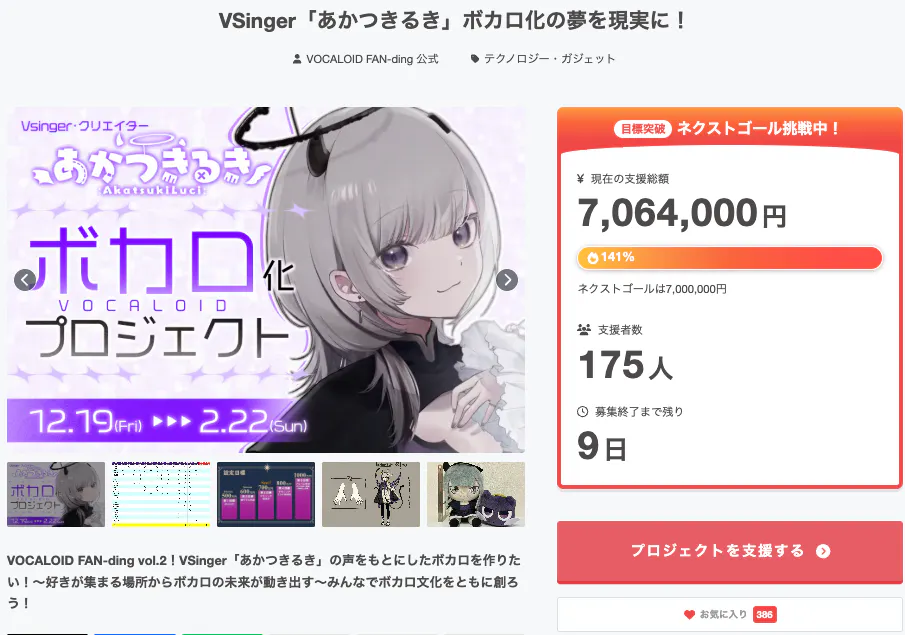Click the supporters group icon

pos(584,330)
